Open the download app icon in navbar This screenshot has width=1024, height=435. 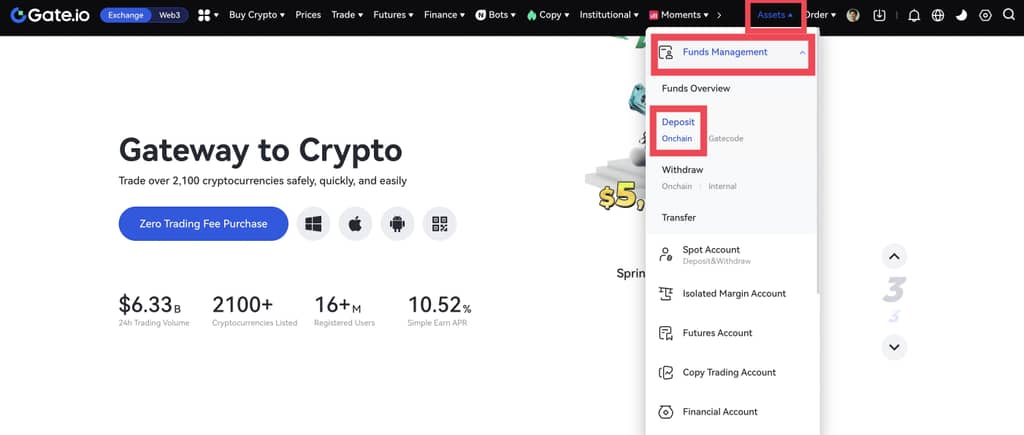[880, 15]
